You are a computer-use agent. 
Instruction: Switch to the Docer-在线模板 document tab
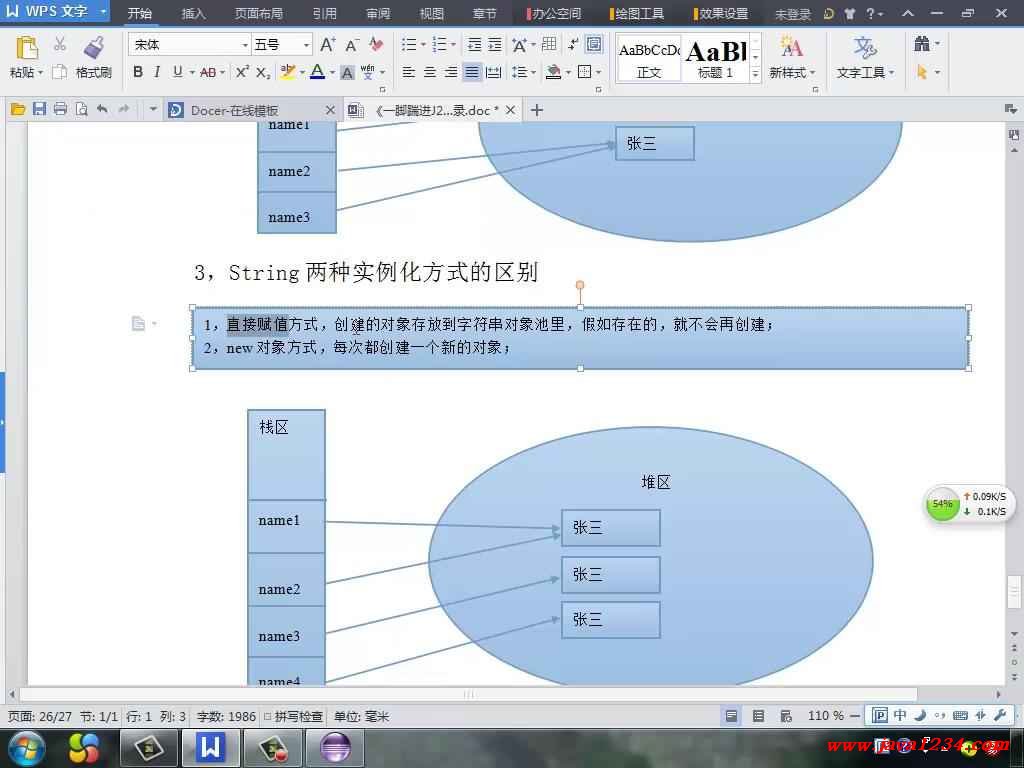click(235, 110)
